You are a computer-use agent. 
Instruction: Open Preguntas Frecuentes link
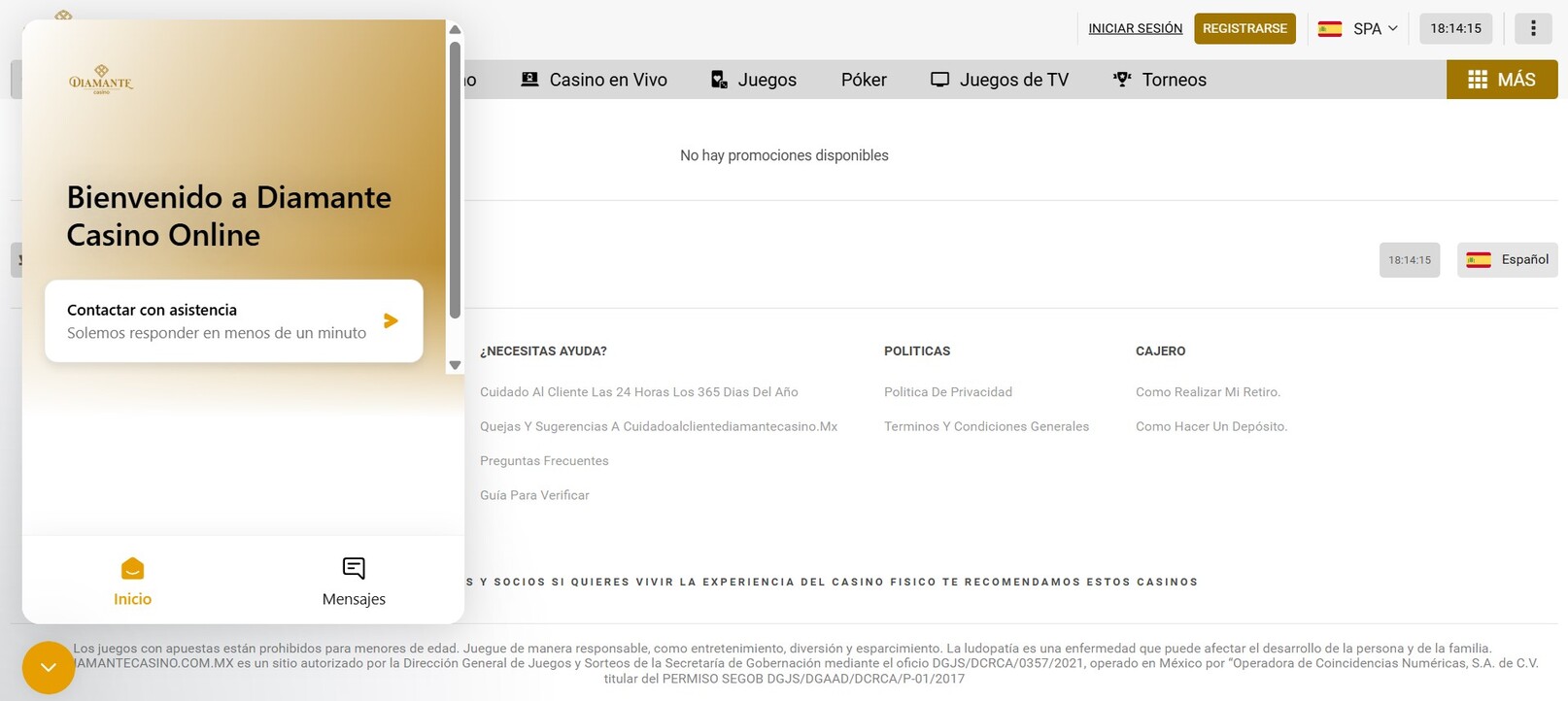point(544,461)
